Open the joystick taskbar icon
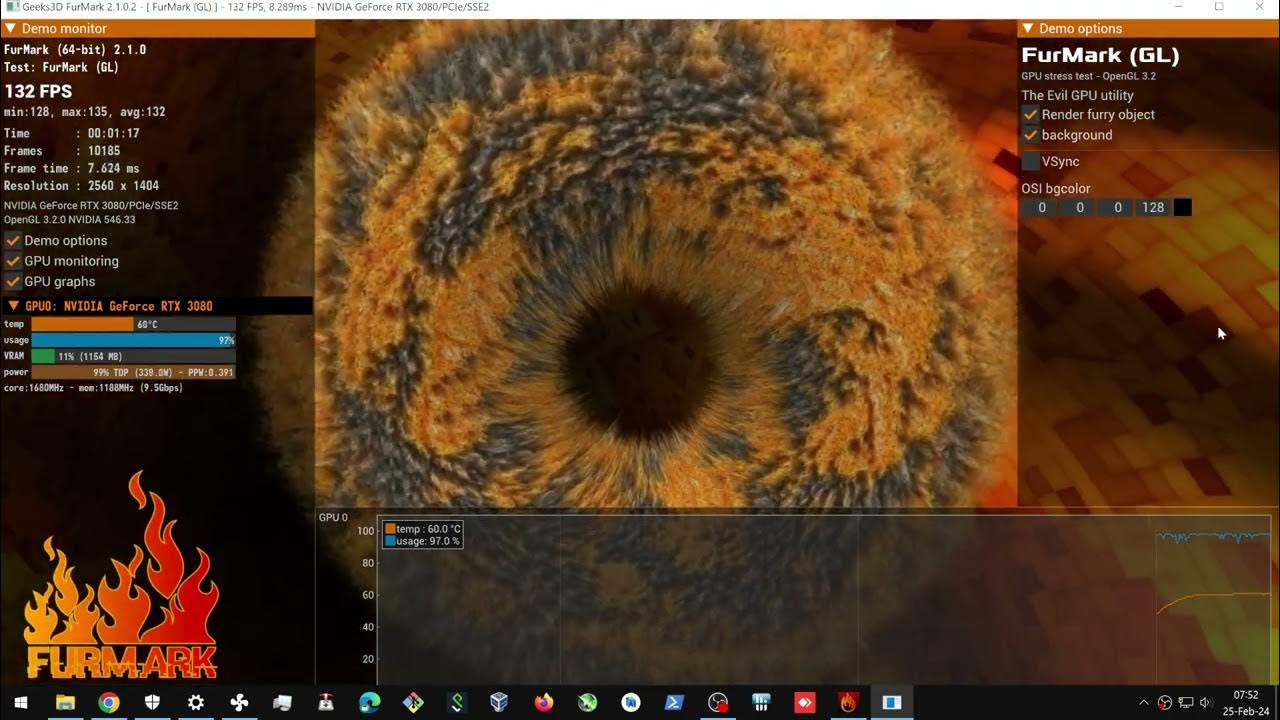 click(x=326, y=702)
